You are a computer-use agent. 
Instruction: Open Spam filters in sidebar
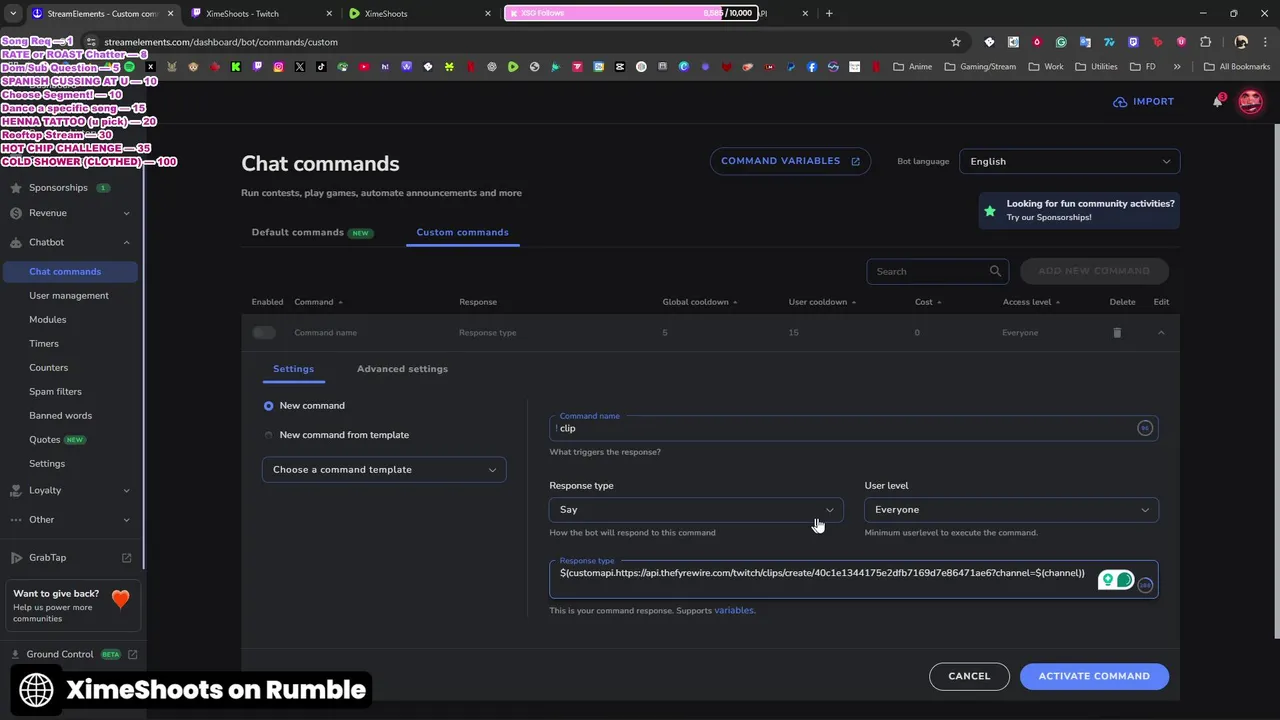pyautogui.click(x=55, y=392)
